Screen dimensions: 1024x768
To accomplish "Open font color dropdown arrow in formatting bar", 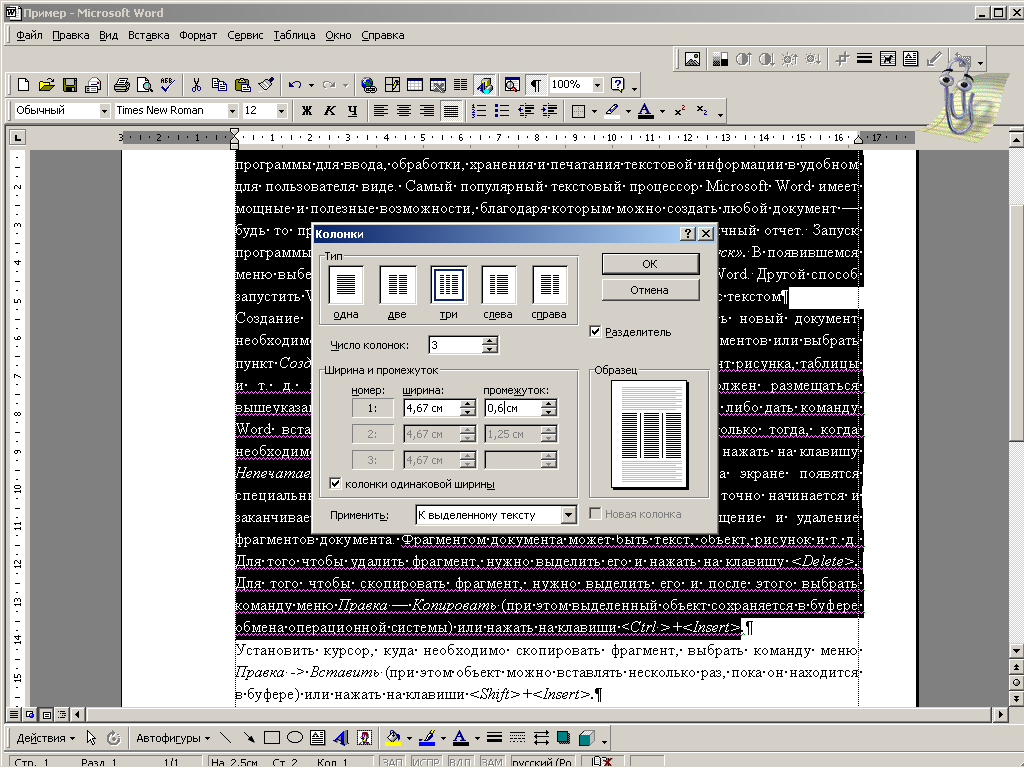I will (662, 112).
